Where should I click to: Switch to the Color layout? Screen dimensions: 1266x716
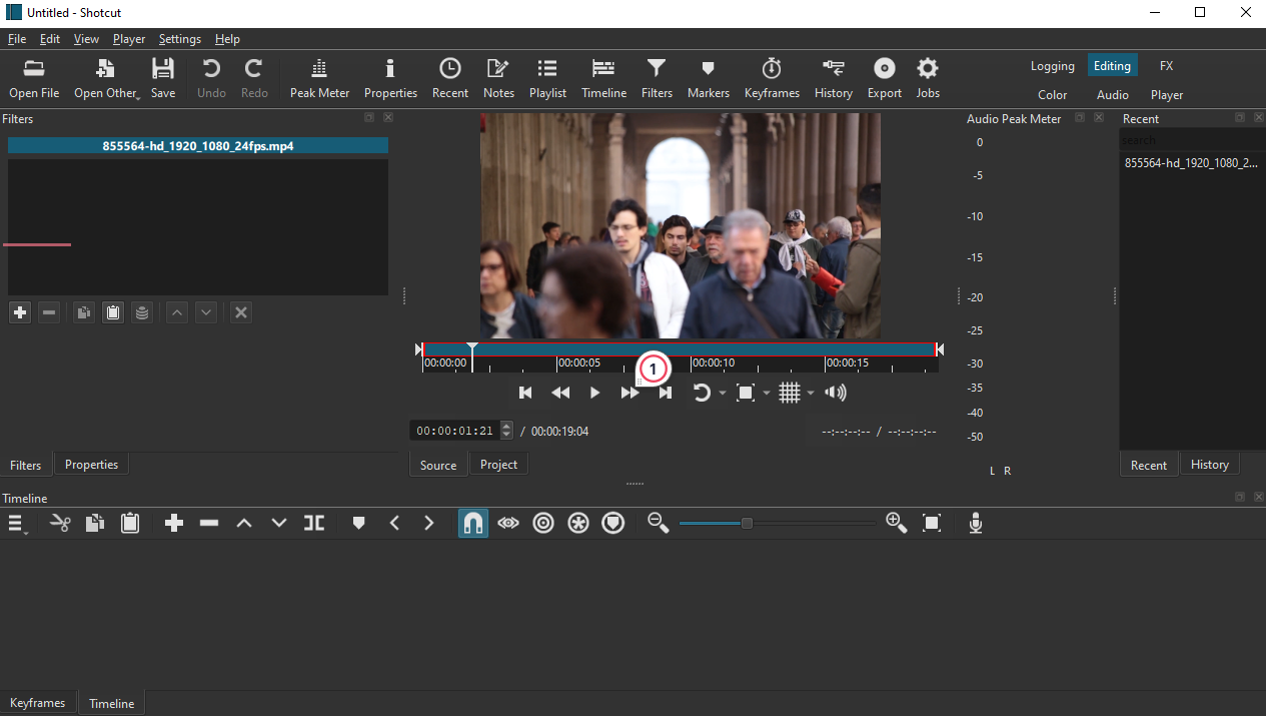coord(1052,94)
